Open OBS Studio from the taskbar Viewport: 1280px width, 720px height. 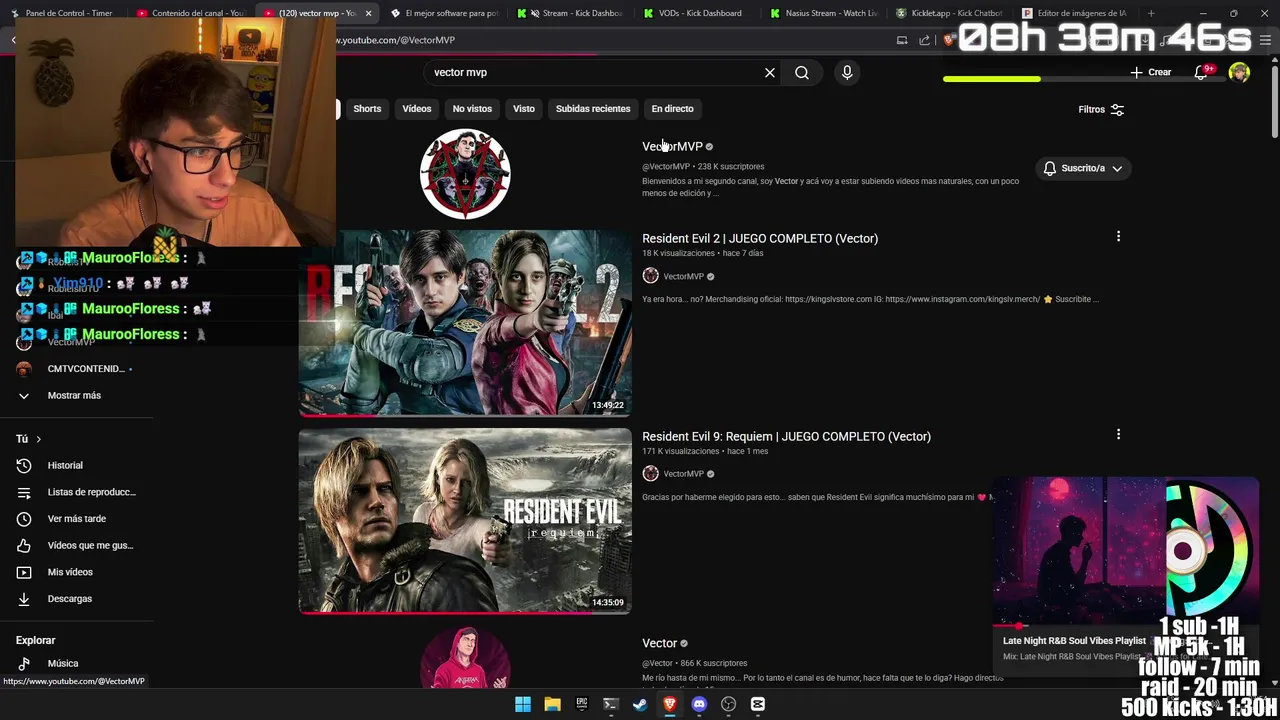coord(729,704)
